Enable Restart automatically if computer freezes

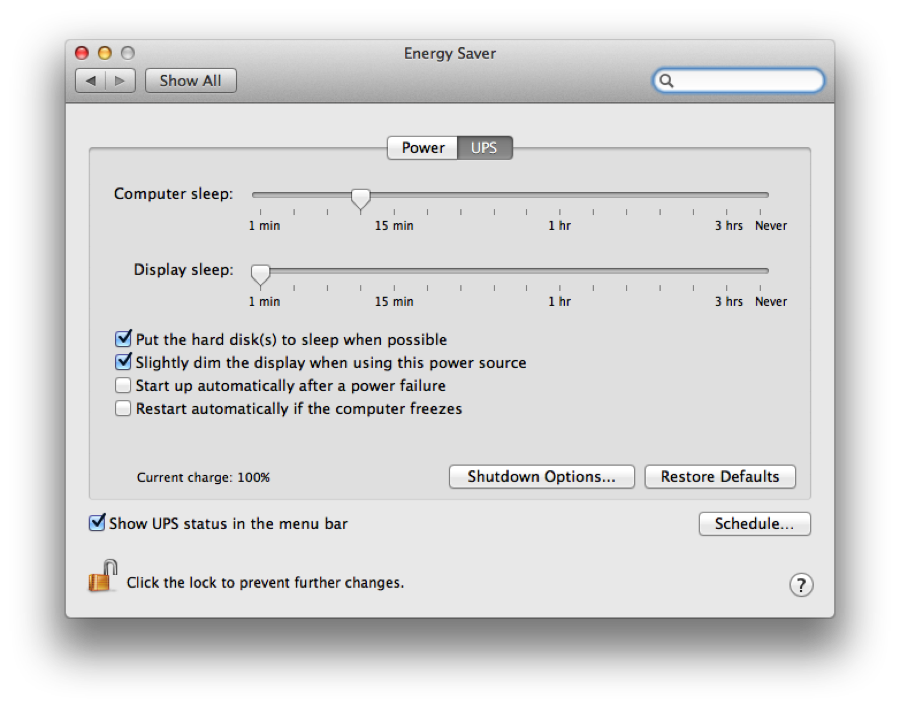124,409
